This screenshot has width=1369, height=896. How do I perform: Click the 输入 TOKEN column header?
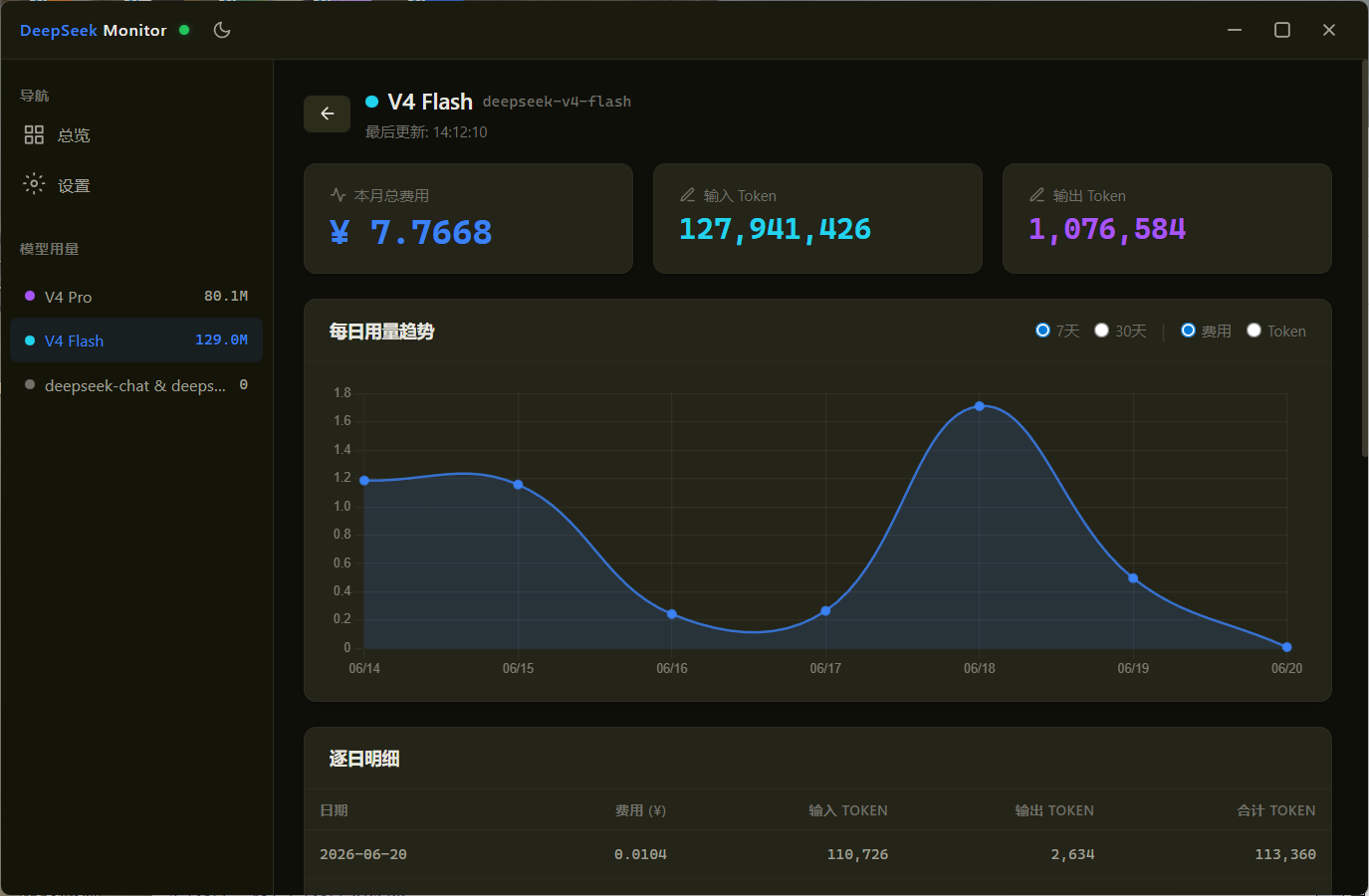point(848,810)
